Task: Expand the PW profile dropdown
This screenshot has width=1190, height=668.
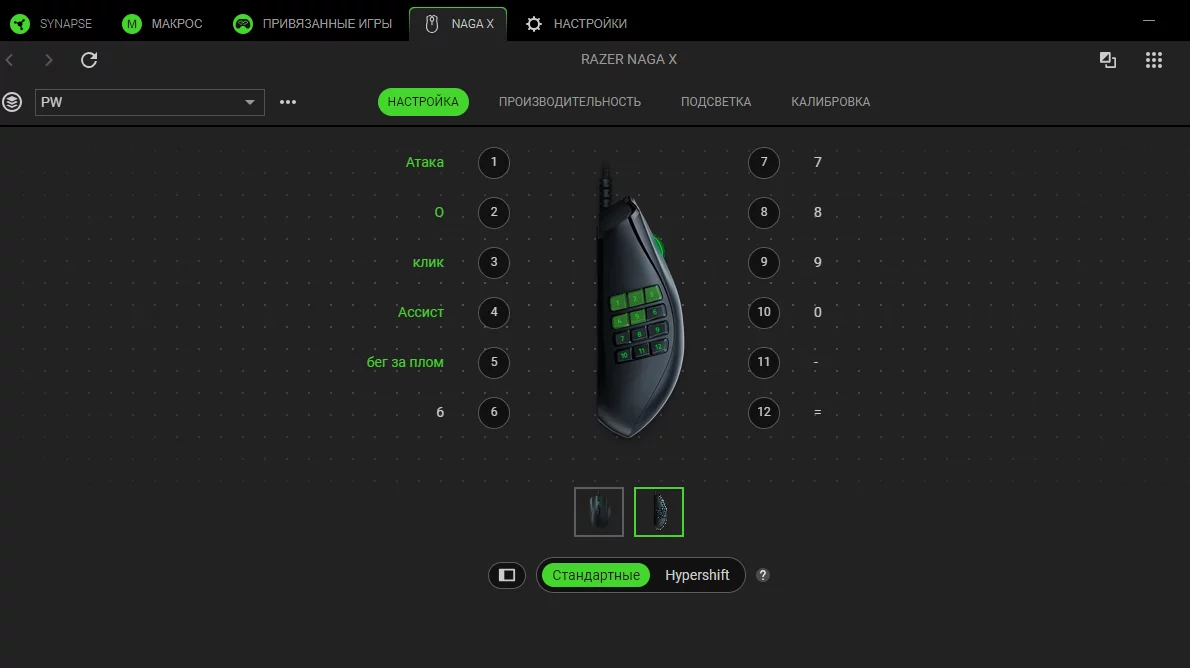Action: point(250,102)
